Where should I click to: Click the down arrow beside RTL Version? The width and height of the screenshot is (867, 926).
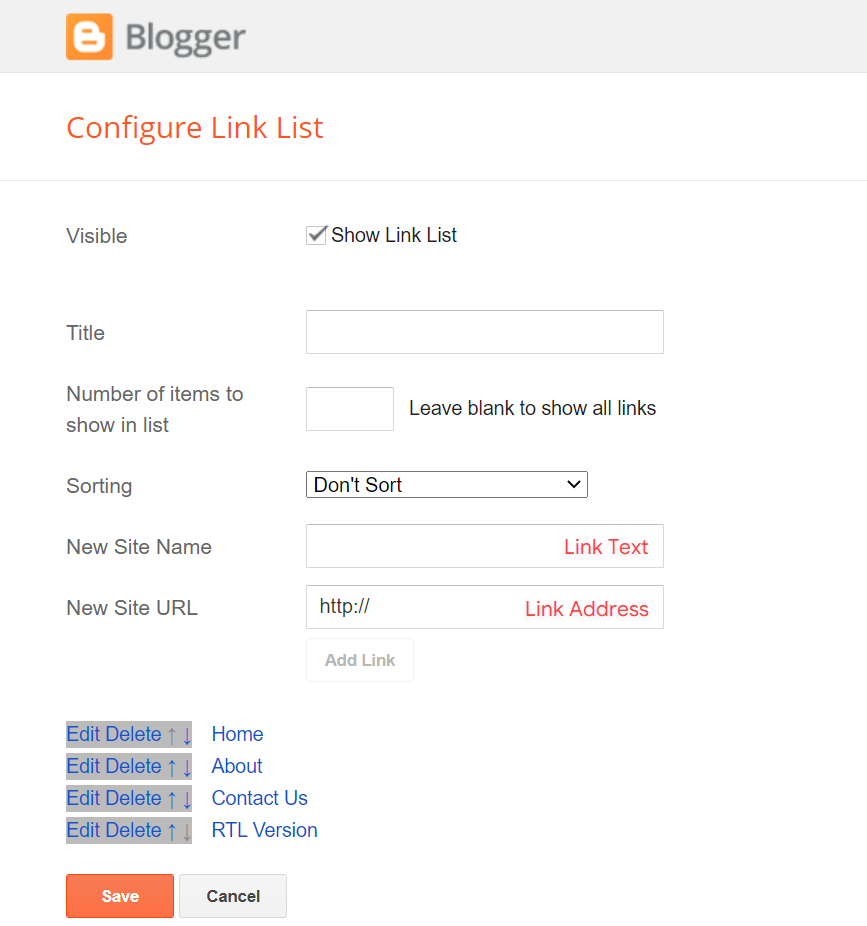187,831
